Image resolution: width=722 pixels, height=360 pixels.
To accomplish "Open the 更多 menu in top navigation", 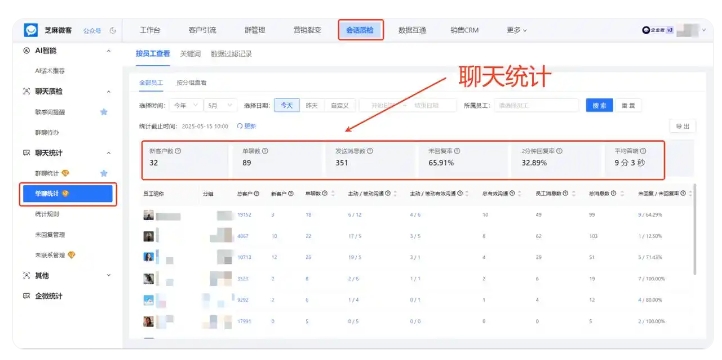I will (x=517, y=30).
